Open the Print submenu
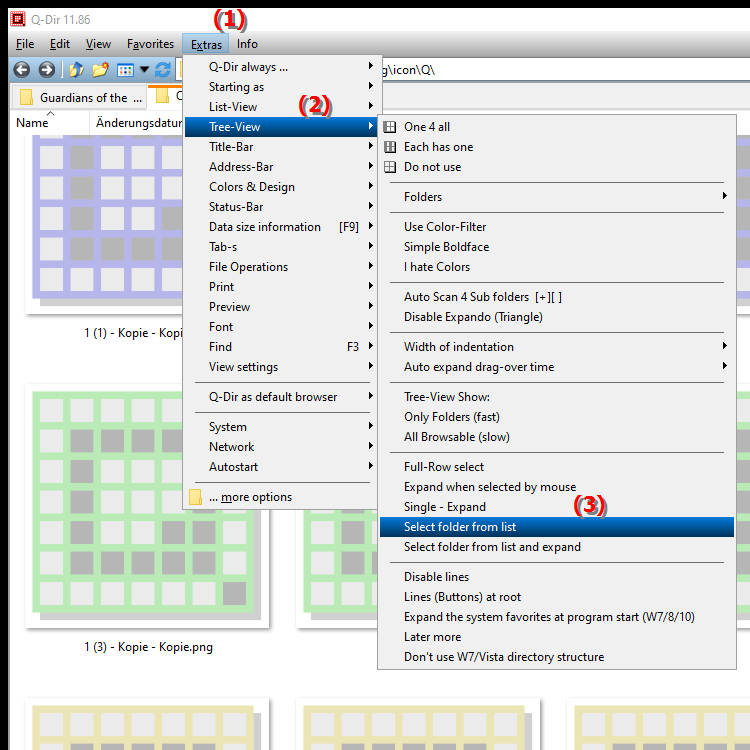The image size is (750, 750). click(282, 287)
